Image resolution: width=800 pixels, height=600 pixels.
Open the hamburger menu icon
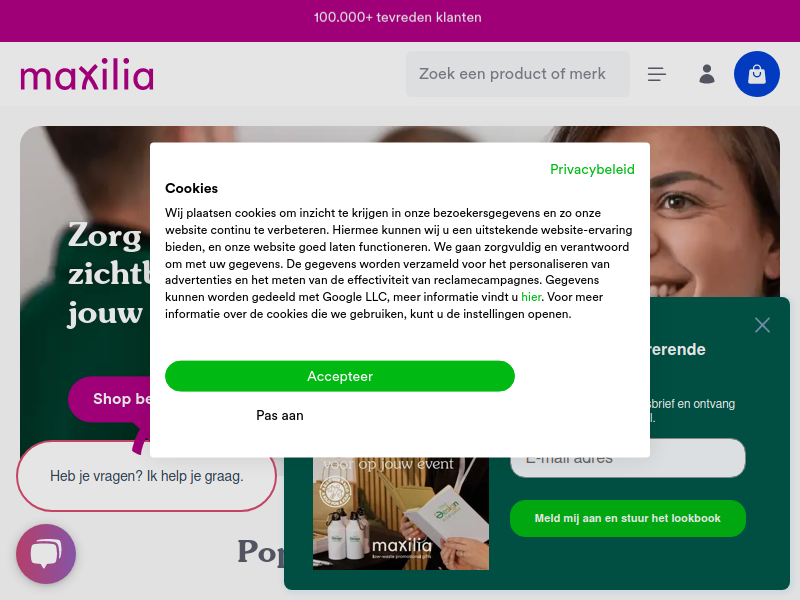tap(657, 74)
